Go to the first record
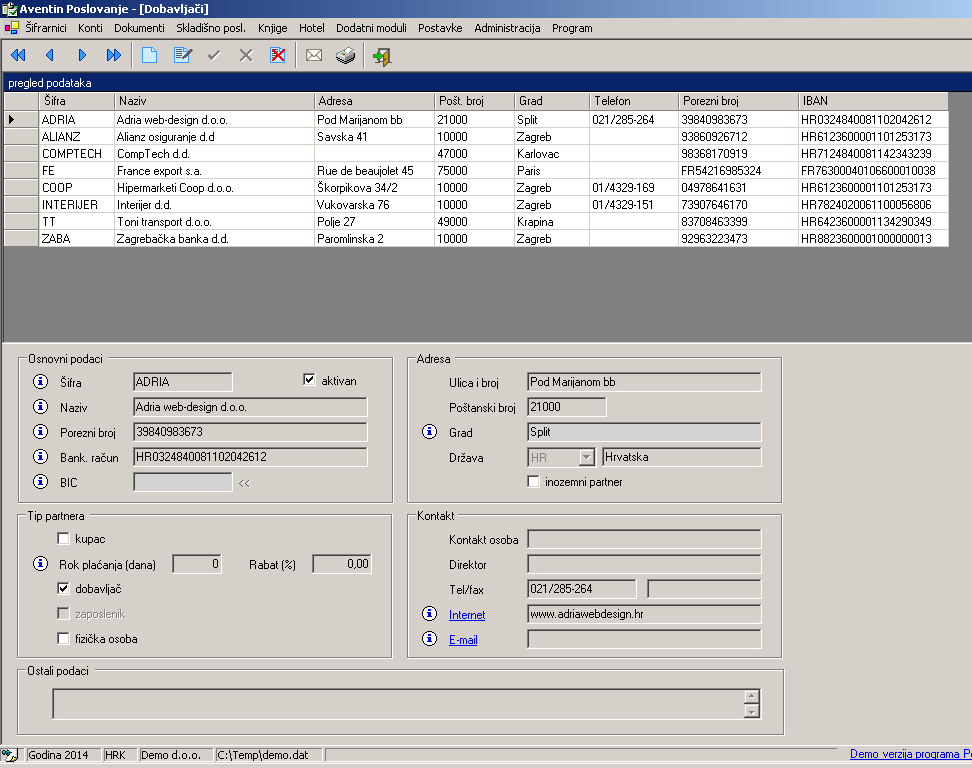Screen dimensions: 972x768 pos(18,56)
